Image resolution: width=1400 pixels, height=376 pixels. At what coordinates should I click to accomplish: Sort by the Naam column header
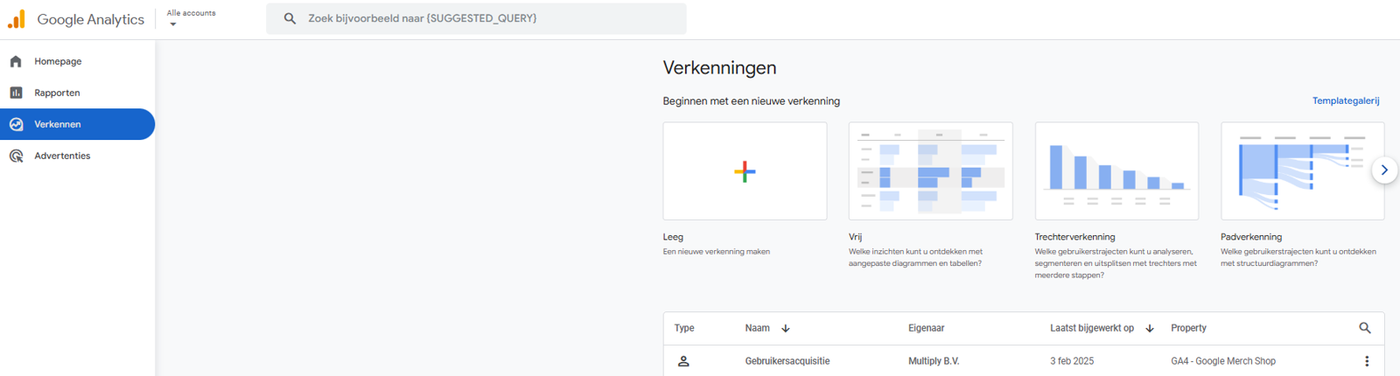(757, 328)
